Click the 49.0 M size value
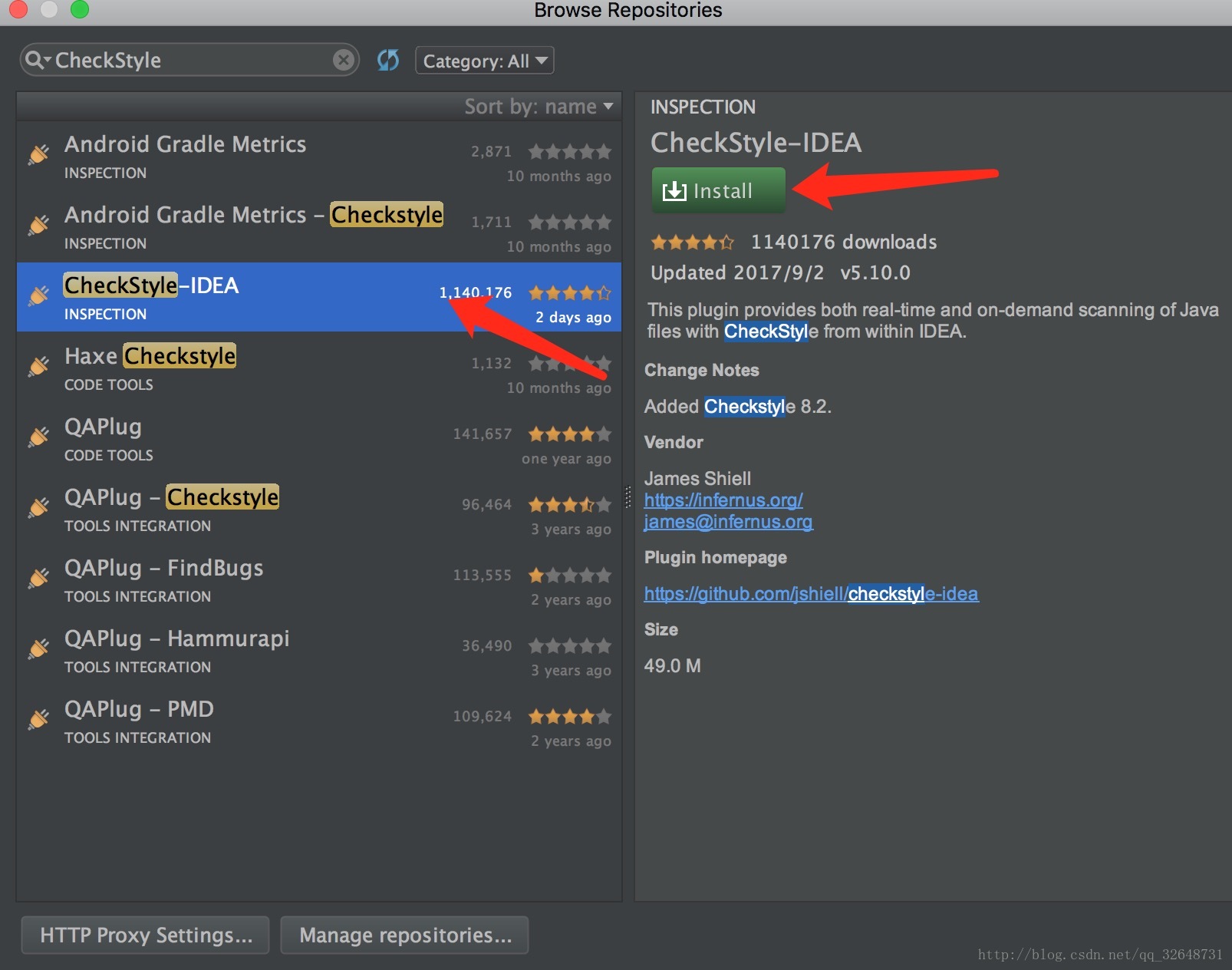1232x970 pixels. coord(673,666)
